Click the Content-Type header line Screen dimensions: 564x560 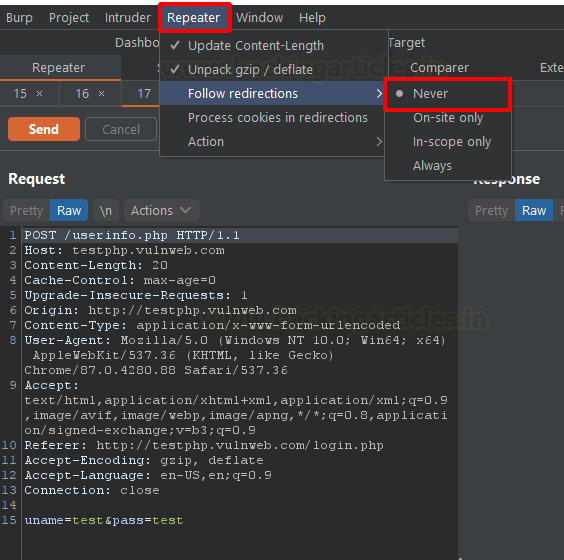pyautogui.click(x=212, y=325)
